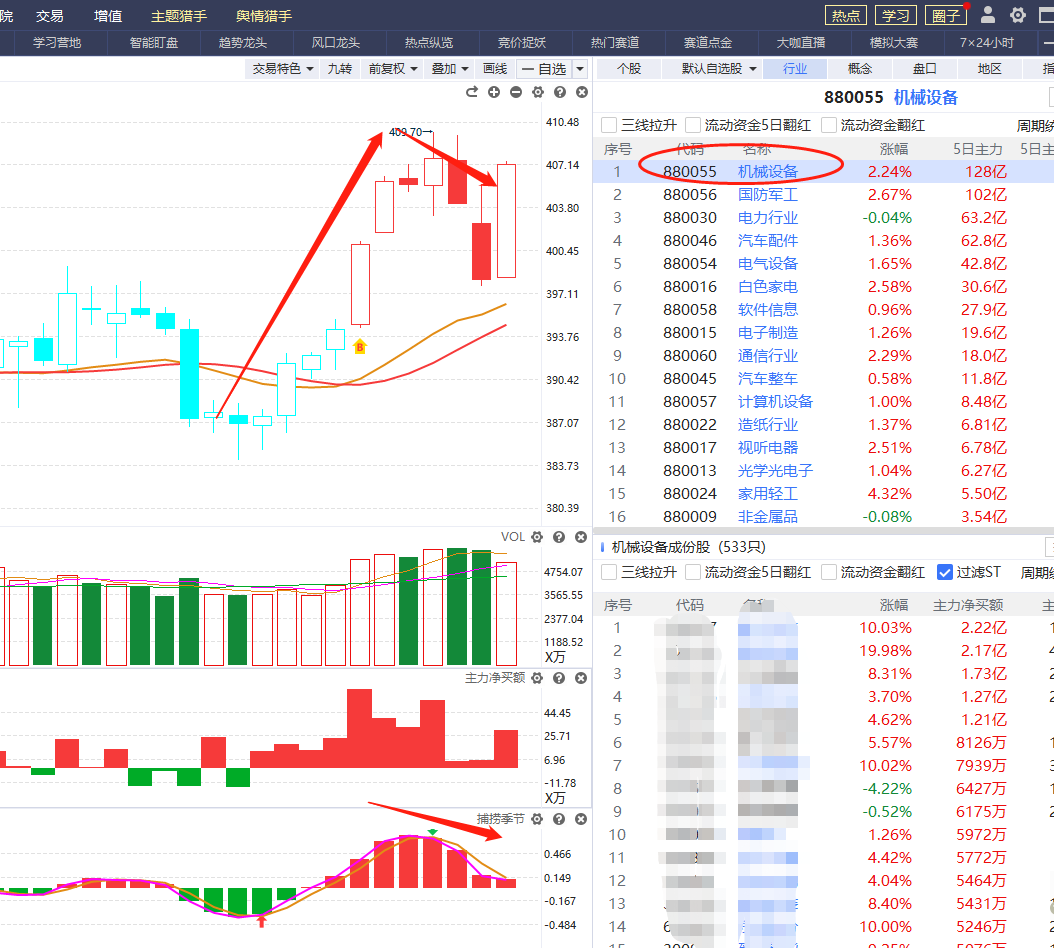Click the chart refresh arrow icon

click(x=472, y=92)
